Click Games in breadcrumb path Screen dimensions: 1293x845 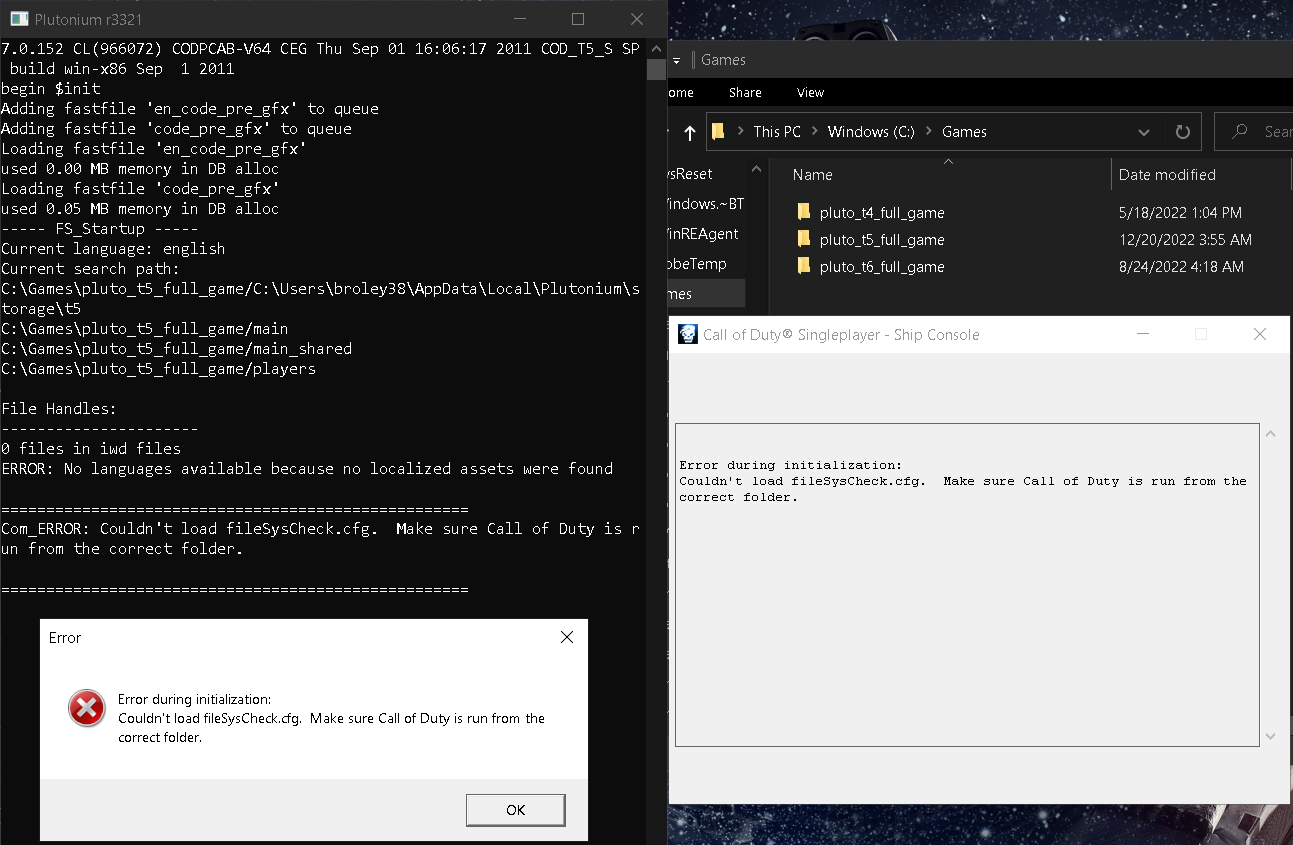(x=964, y=132)
